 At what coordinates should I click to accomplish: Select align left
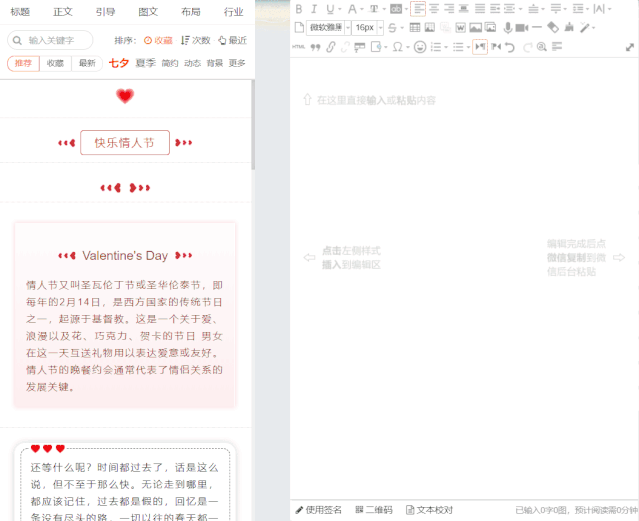(x=418, y=9)
